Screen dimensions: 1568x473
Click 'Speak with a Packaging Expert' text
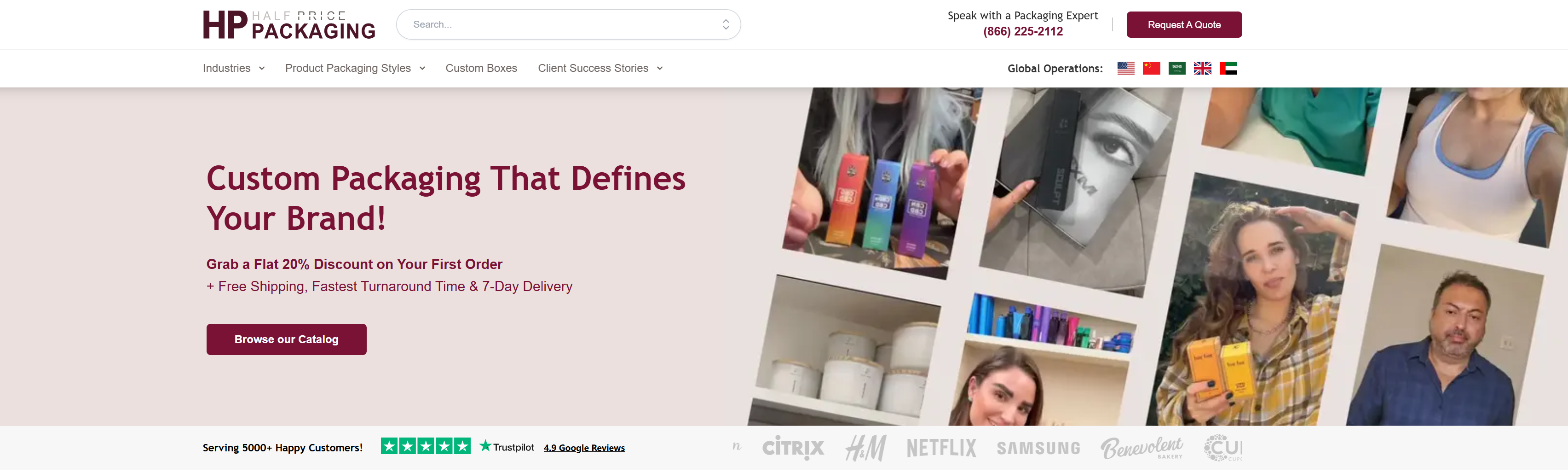click(x=1023, y=16)
